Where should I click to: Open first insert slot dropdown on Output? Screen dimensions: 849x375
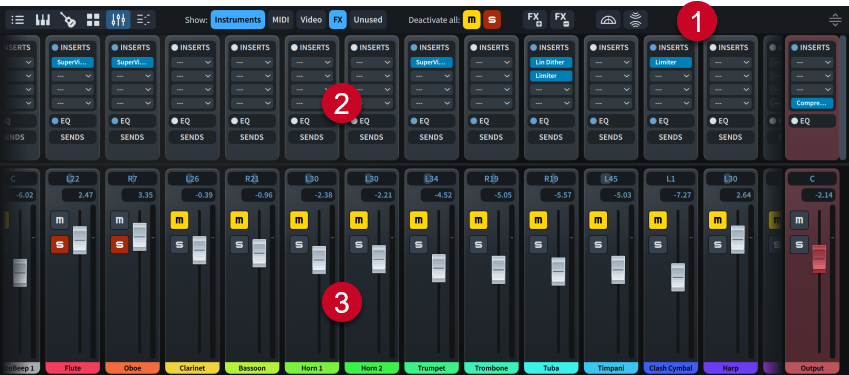click(x=812, y=62)
